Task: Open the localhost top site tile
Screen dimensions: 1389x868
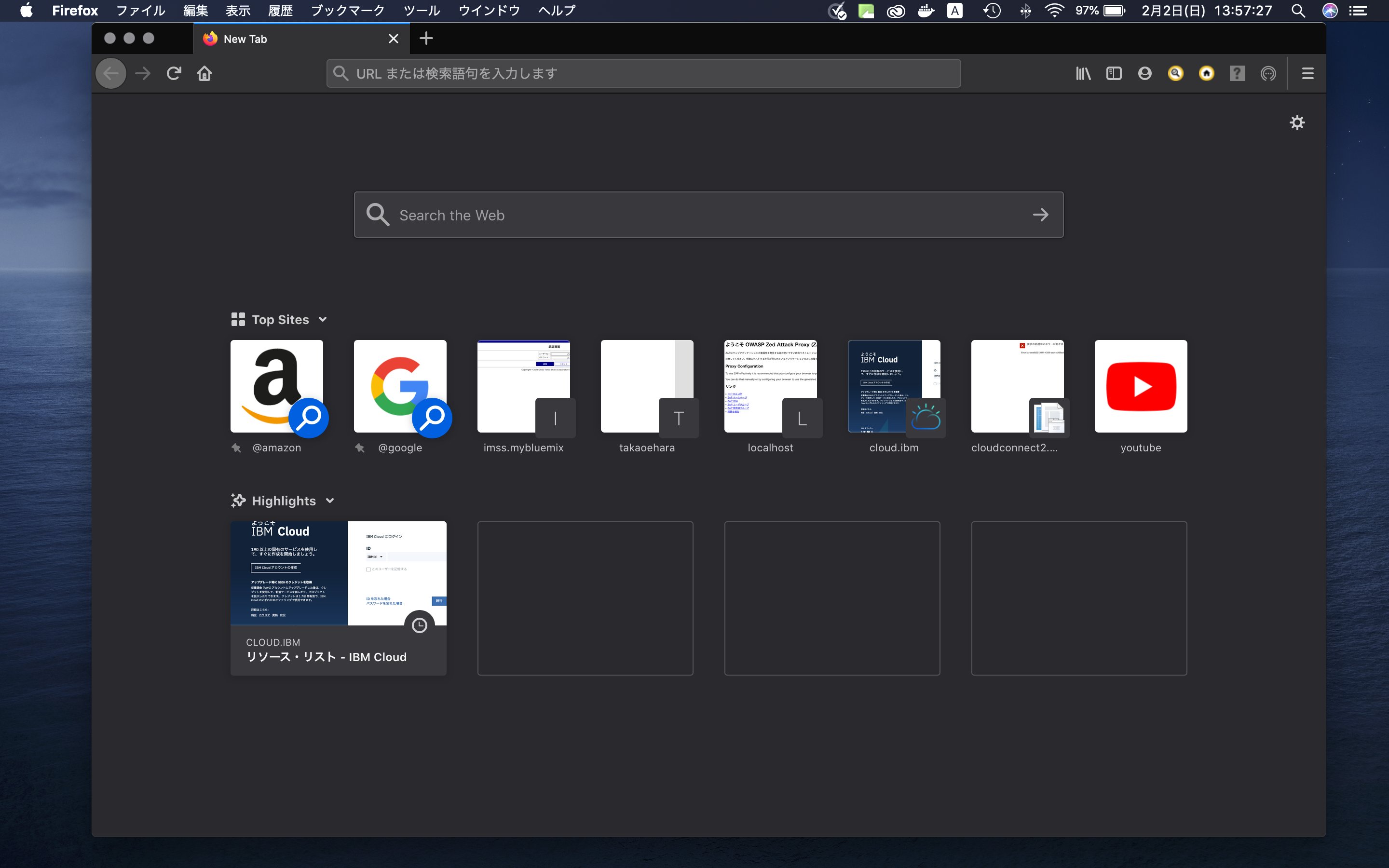Action: [770, 386]
